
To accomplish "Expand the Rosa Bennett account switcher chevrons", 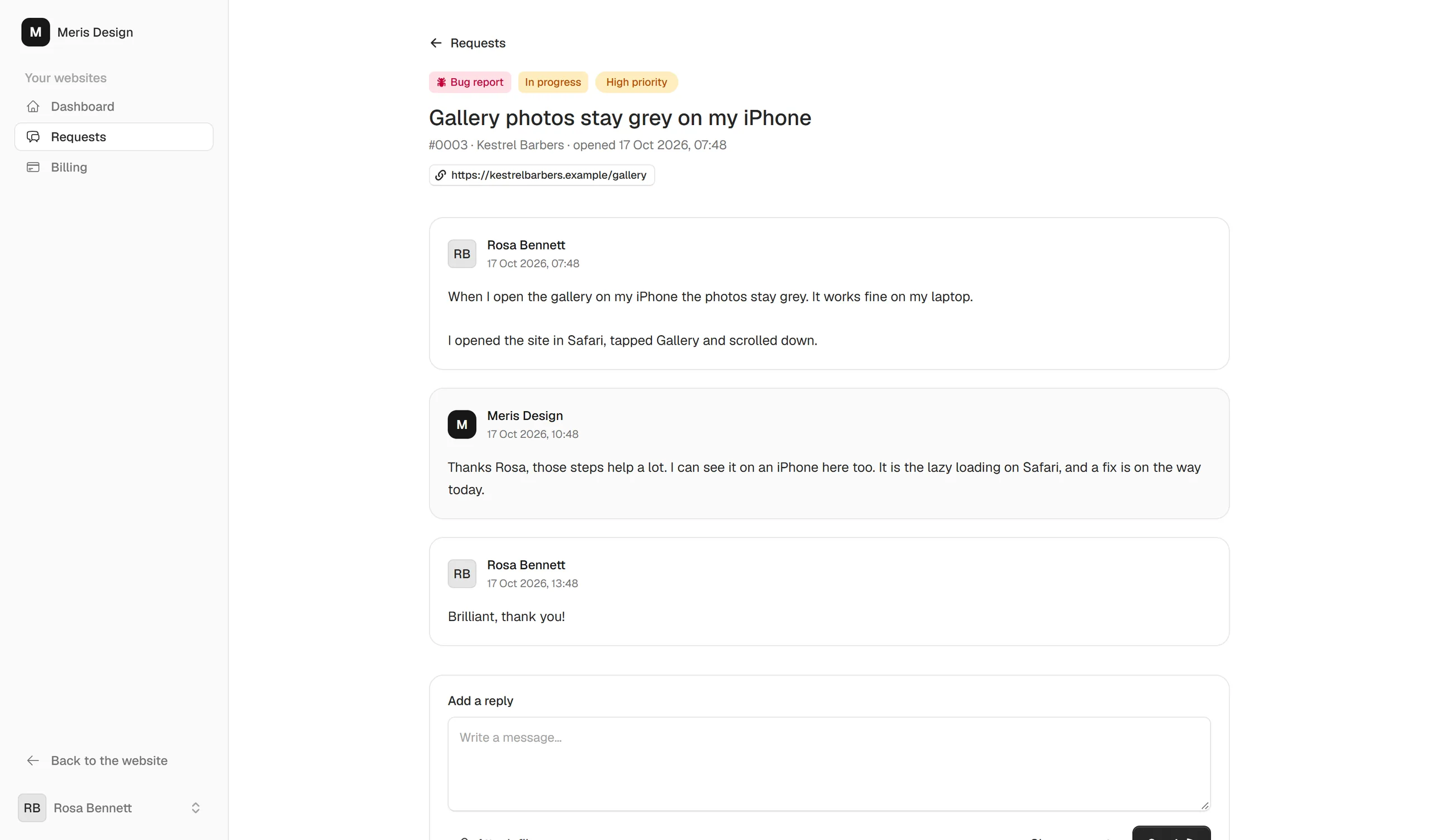I will tap(195, 808).
